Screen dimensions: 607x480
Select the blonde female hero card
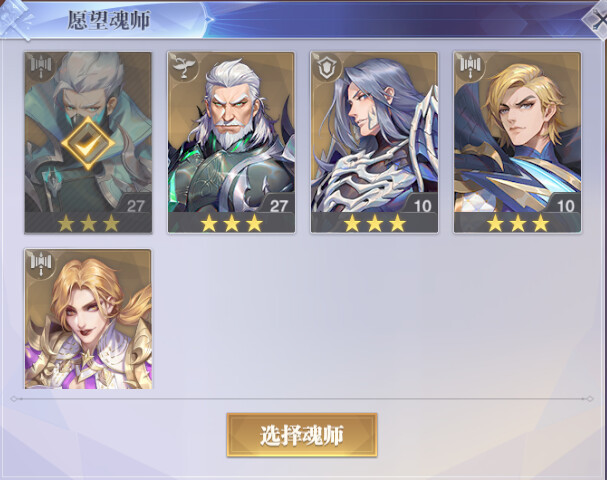pyautogui.click(x=88, y=319)
